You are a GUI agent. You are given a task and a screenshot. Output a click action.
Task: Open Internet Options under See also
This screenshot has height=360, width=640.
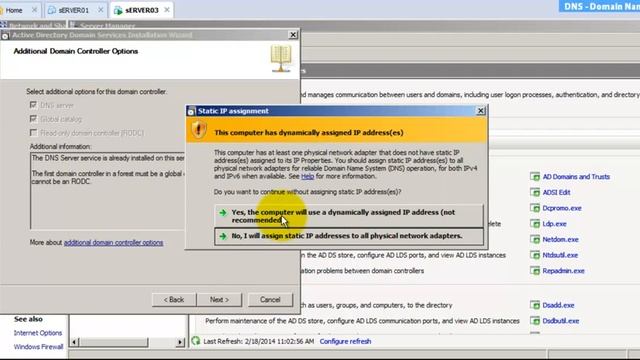point(38,333)
